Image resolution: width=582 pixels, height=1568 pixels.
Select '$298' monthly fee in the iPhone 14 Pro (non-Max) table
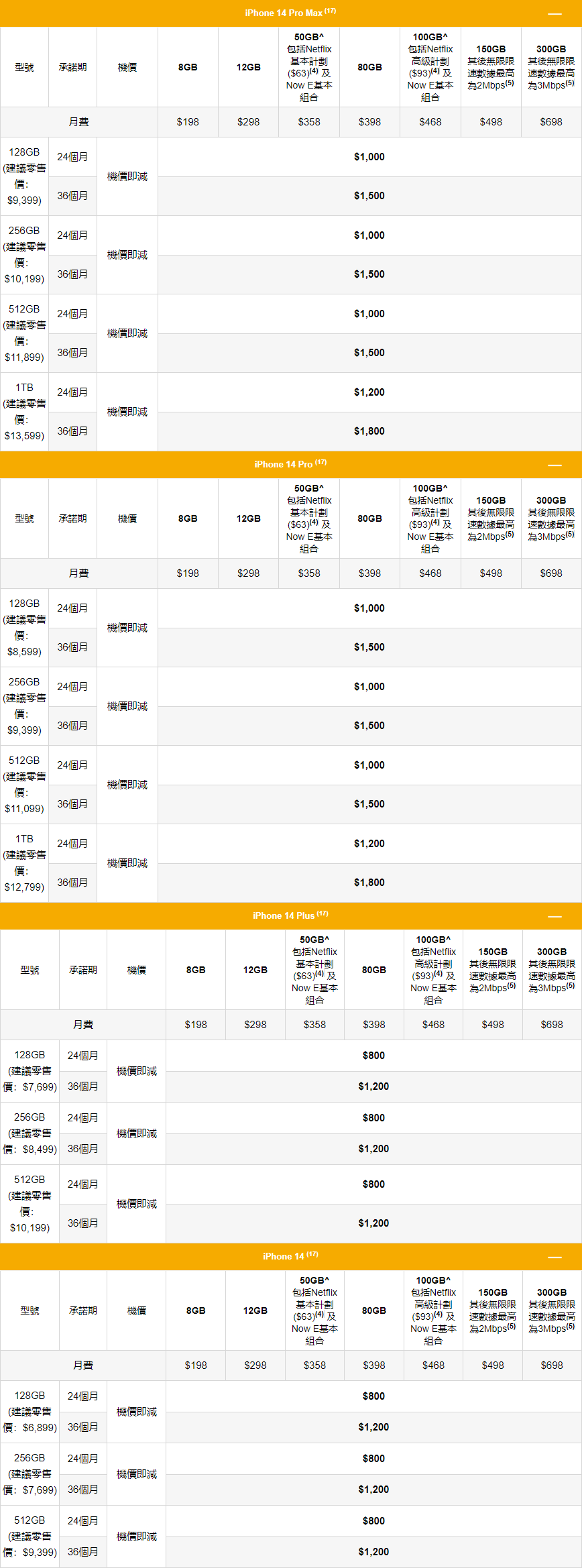tap(248, 573)
